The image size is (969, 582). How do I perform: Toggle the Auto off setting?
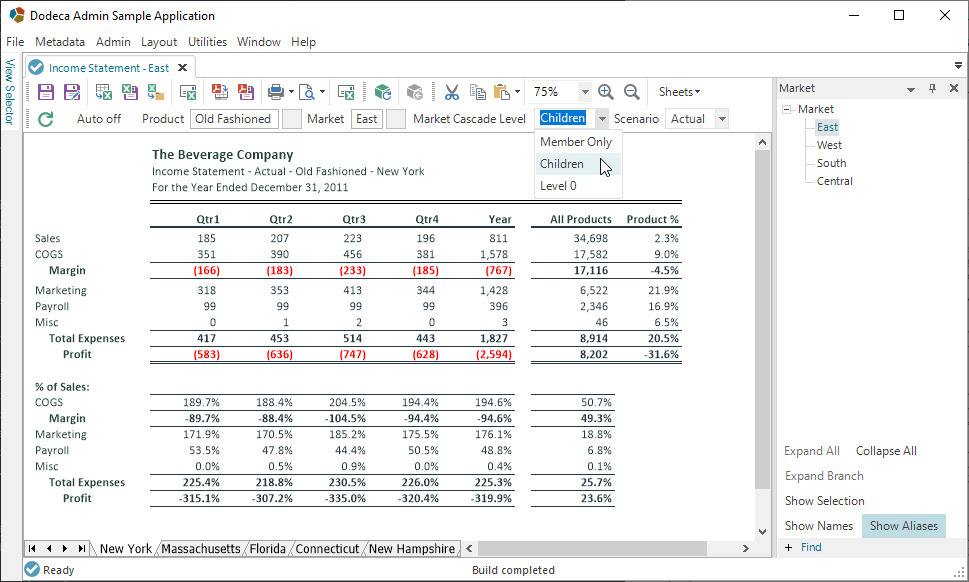coord(99,119)
